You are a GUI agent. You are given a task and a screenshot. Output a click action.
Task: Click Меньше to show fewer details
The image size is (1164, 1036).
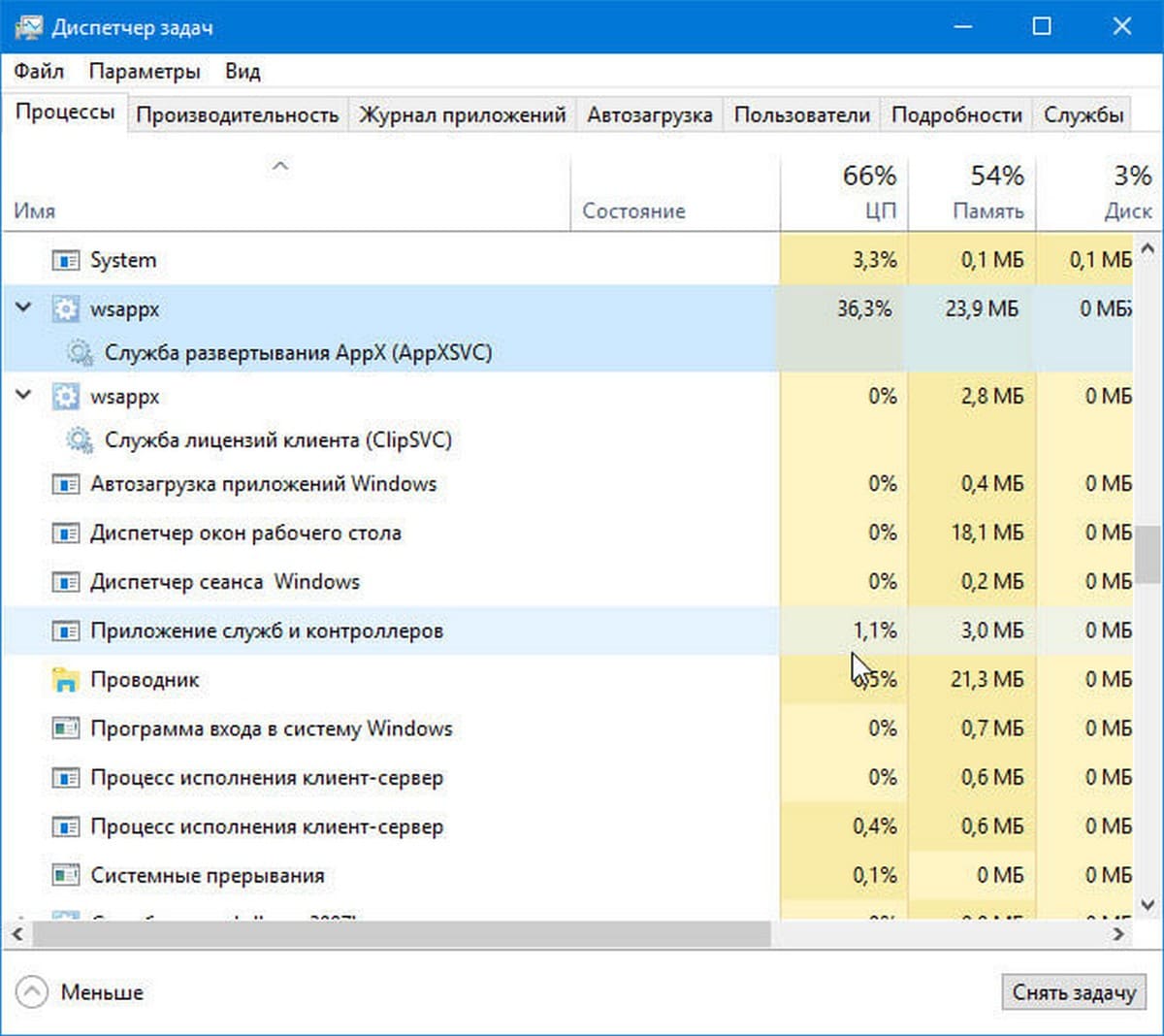[x=102, y=992]
